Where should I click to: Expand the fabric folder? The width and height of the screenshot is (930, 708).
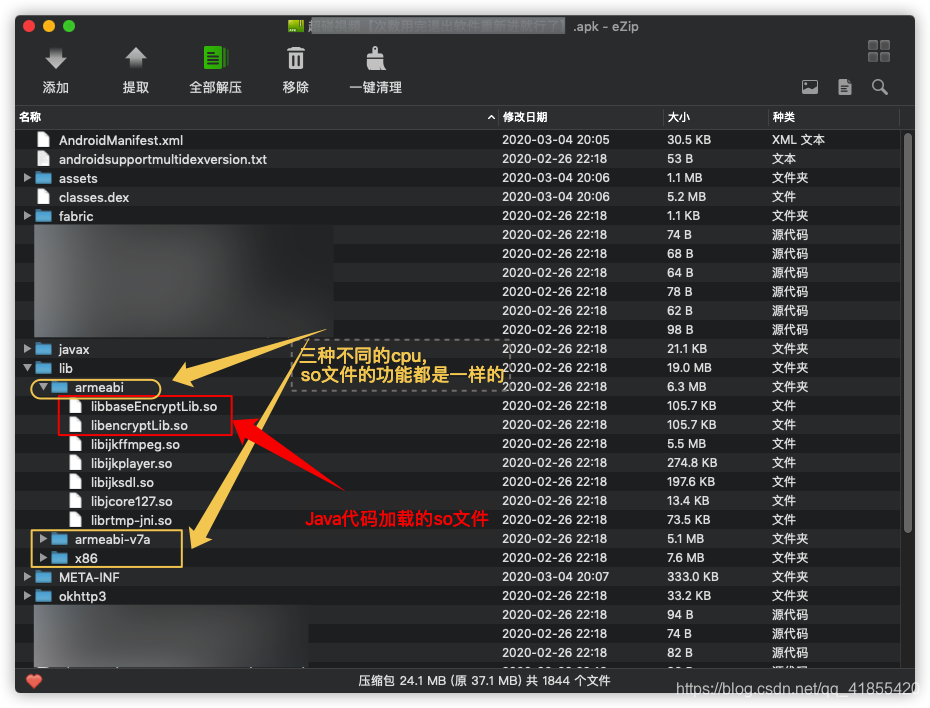[27, 215]
